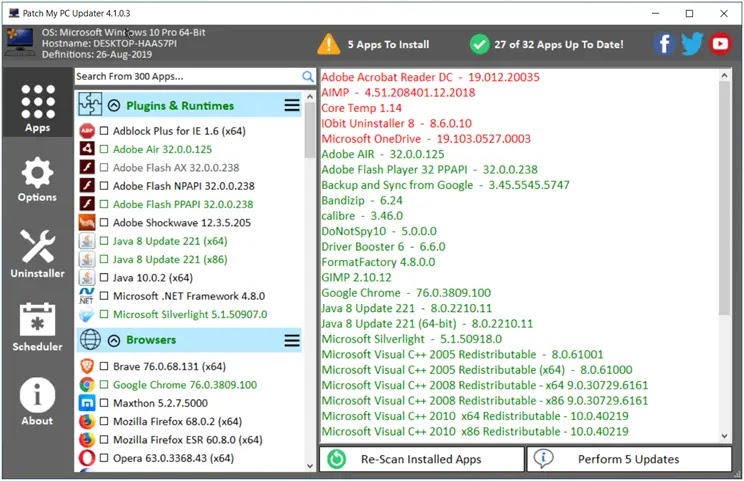Click Perform 5 Updates button
This screenshot has height=481, width=744.
[x=629, y=459]
